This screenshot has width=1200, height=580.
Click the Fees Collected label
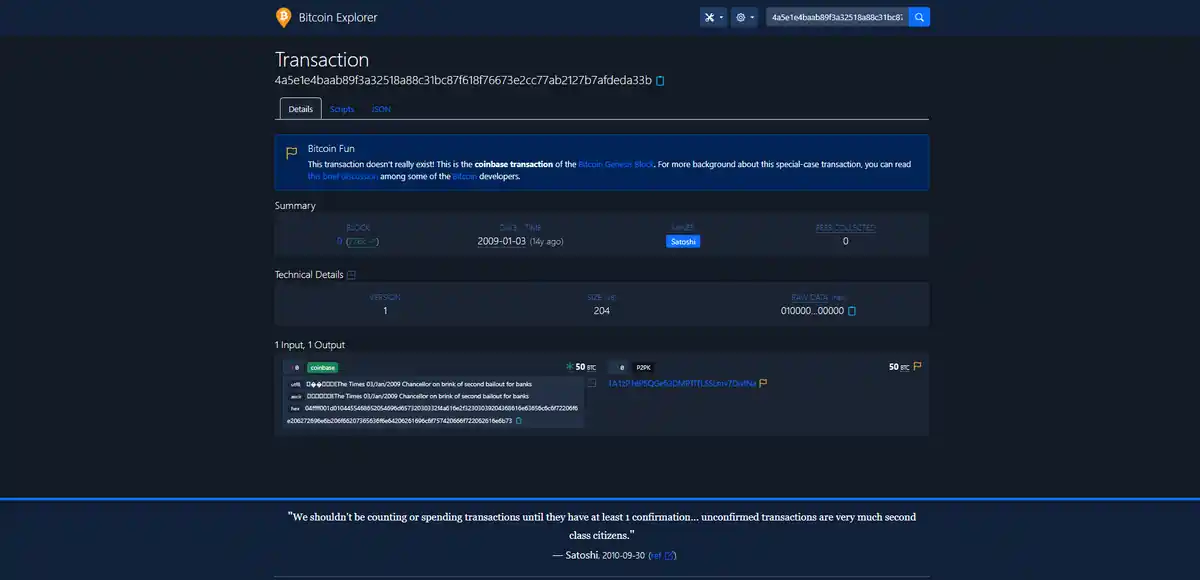click(x=845, y=227)
